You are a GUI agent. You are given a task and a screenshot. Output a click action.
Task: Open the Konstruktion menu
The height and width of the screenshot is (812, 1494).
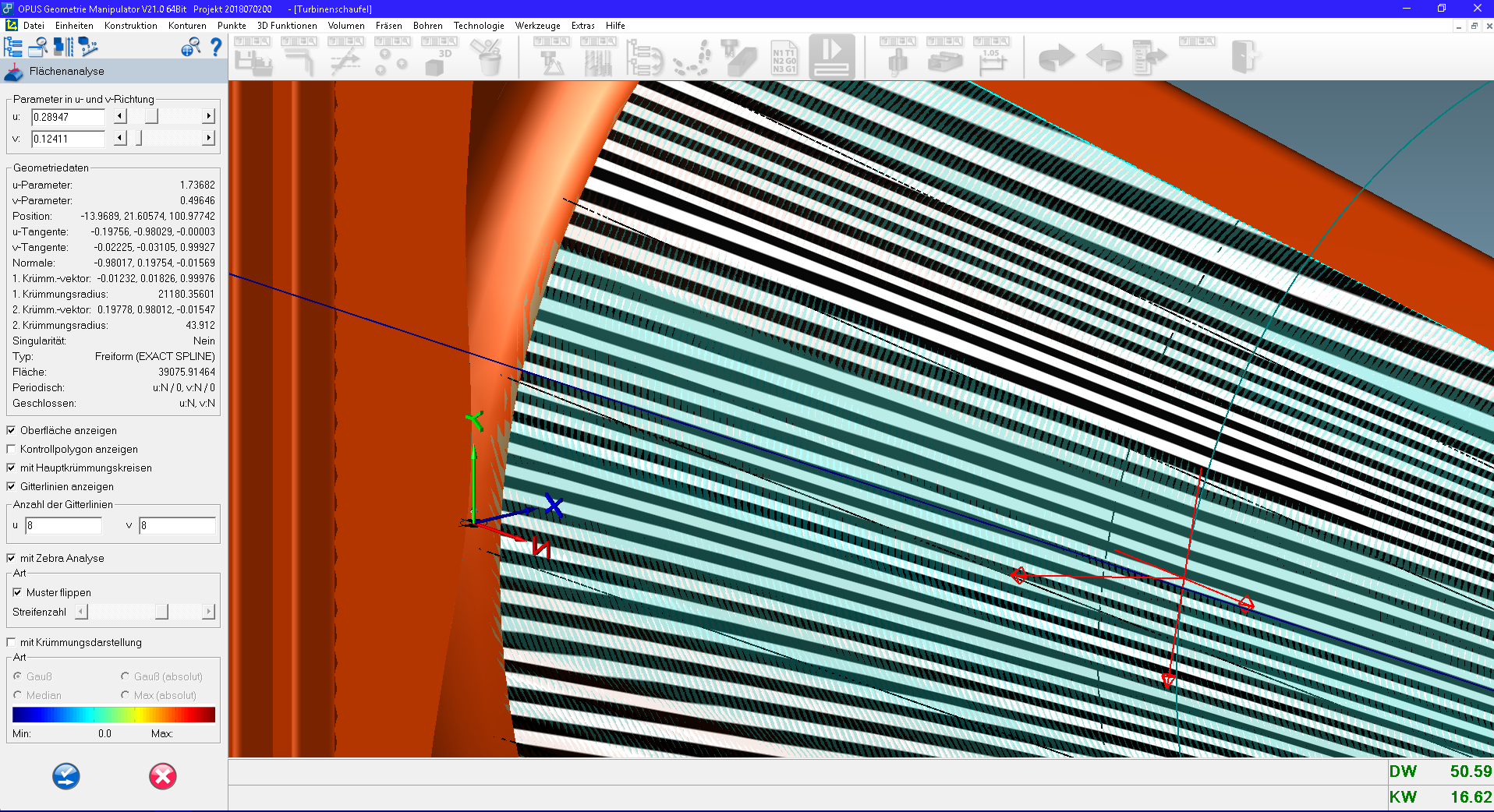click(x=131, y=26)
